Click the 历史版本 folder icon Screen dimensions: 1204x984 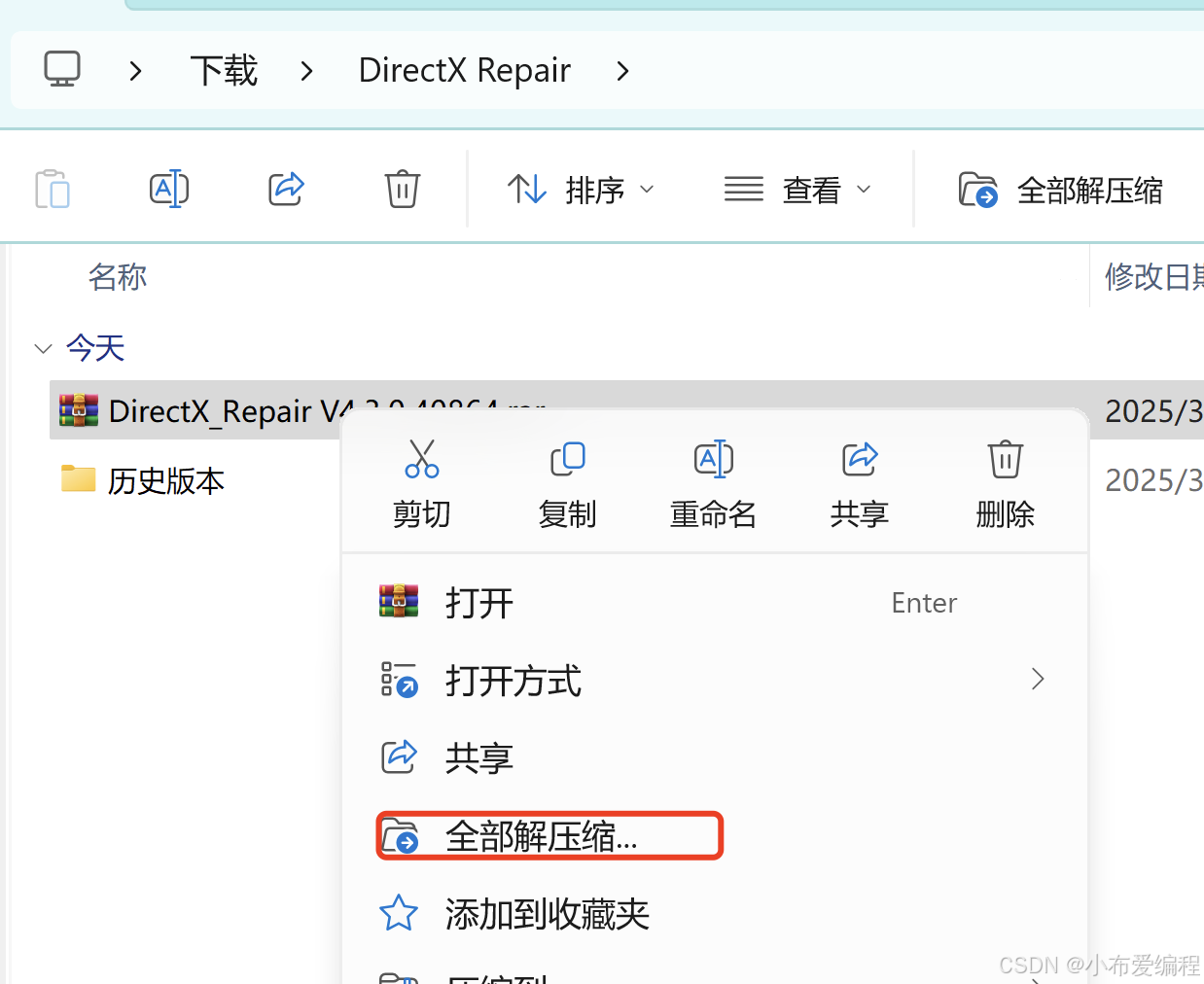pos(79,478)
